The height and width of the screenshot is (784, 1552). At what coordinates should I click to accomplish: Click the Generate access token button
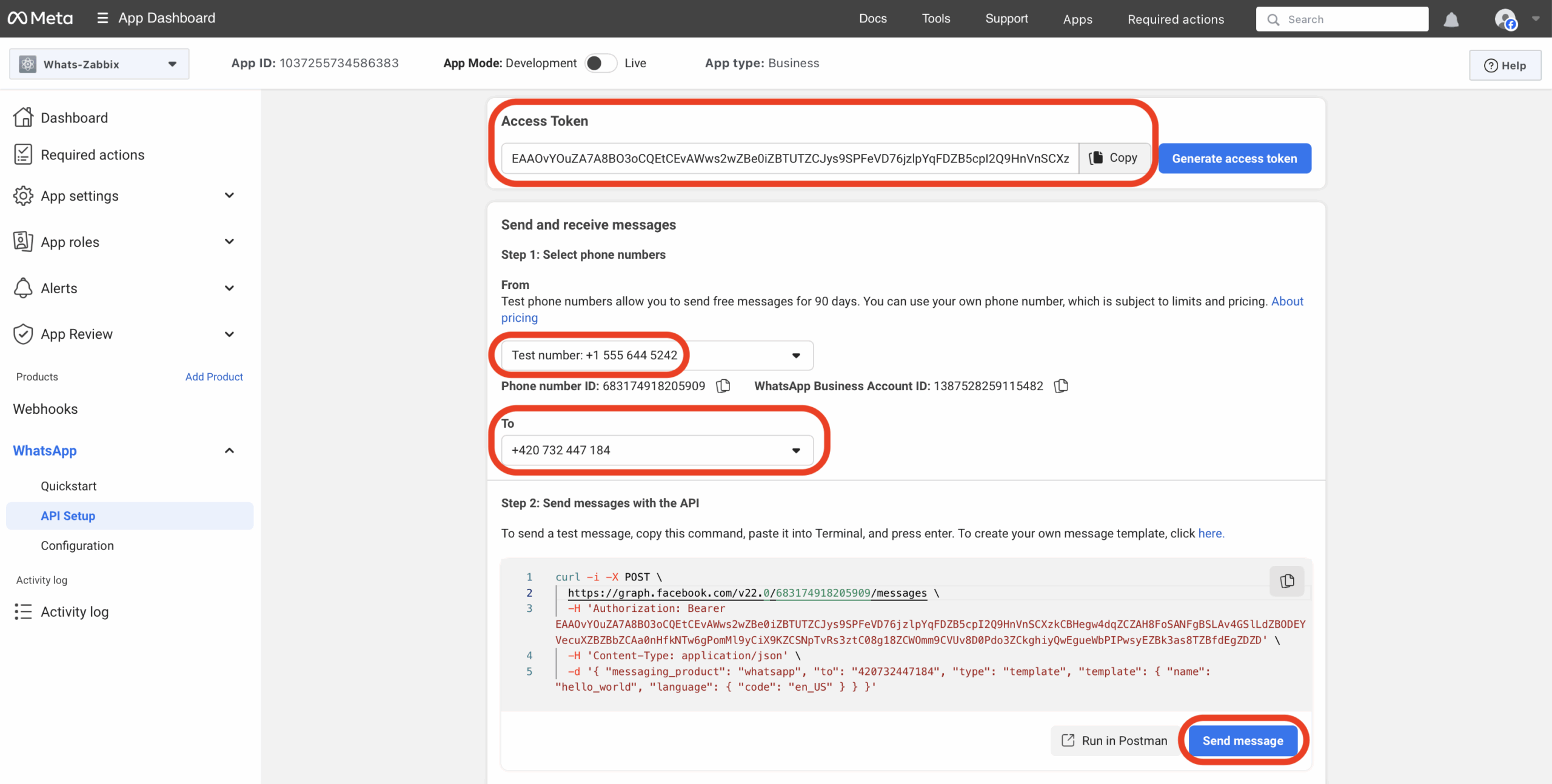click(1234, 159)
